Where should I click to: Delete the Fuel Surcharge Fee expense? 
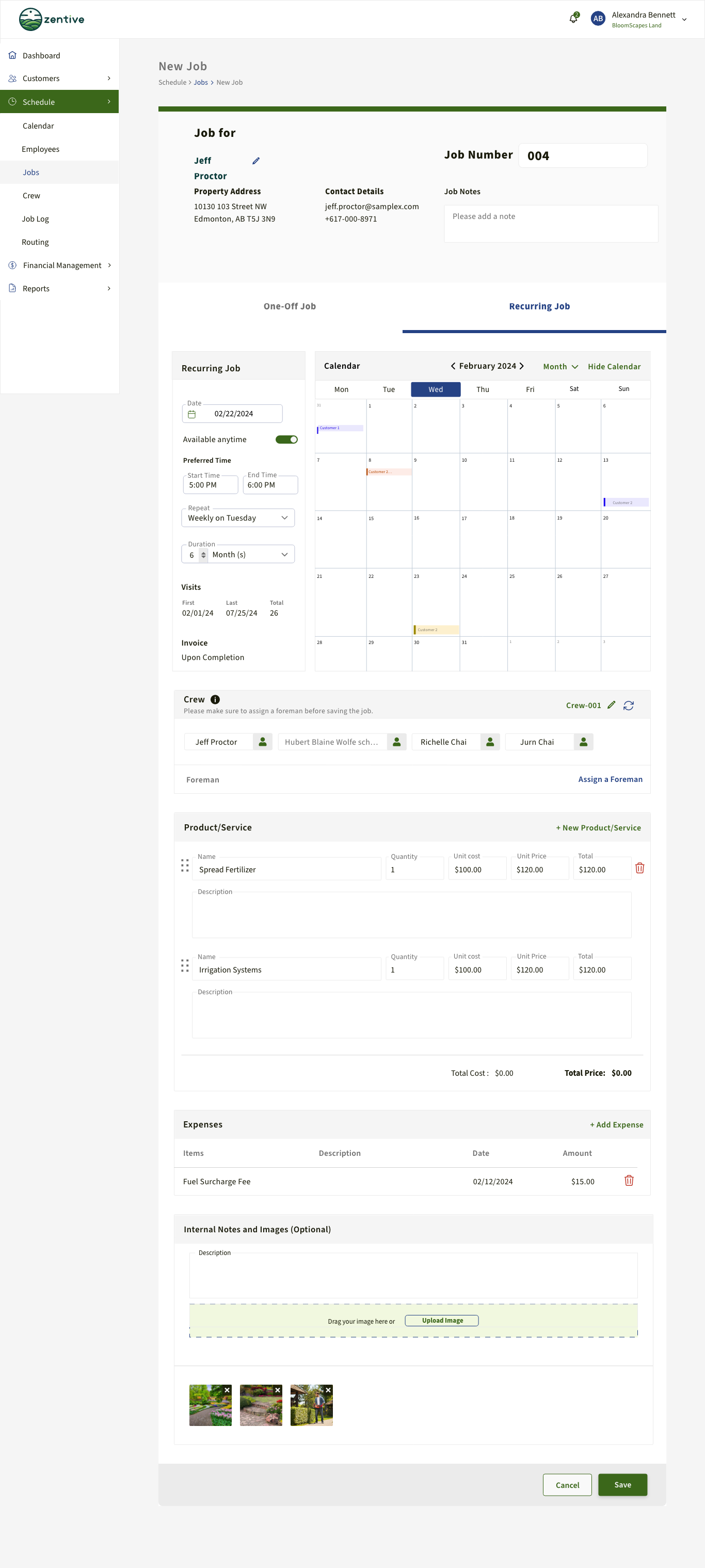point(629,1180)
